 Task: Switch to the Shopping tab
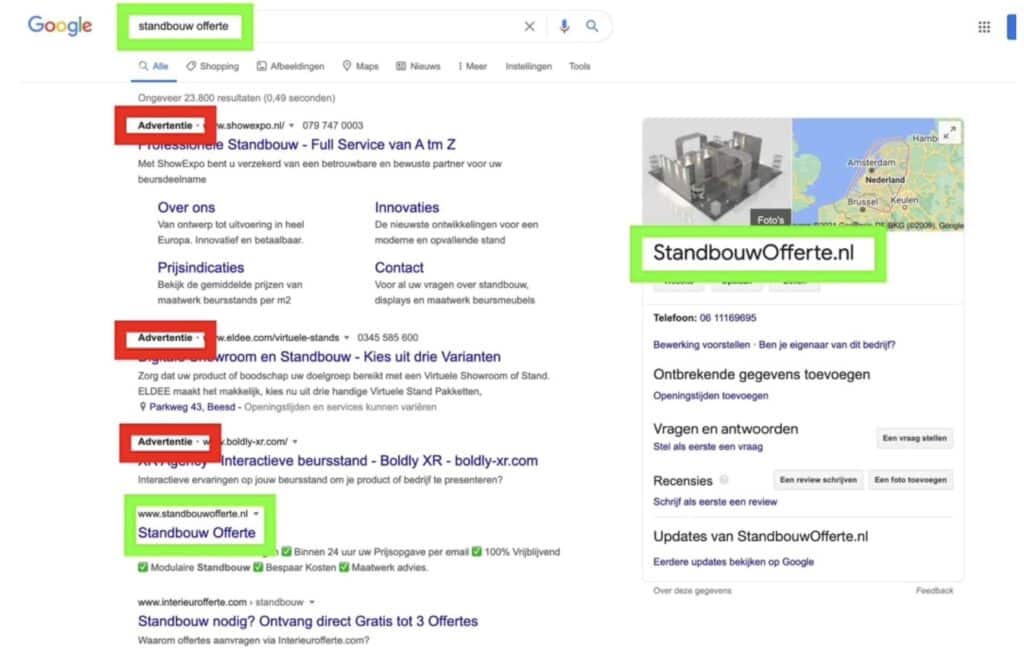[x=213, y=66]
